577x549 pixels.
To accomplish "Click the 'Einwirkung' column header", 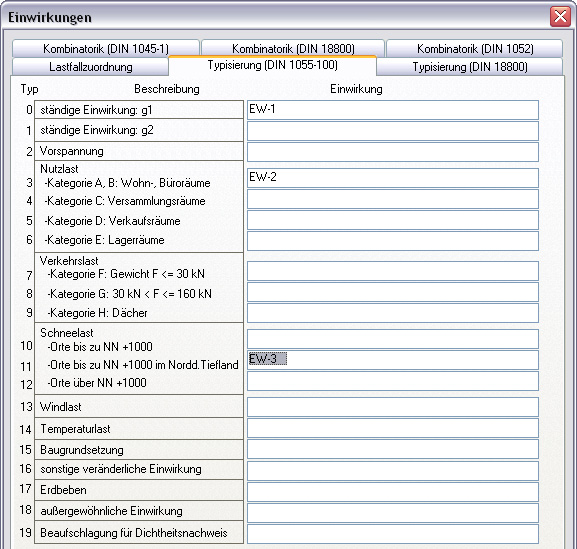I will coord(356,89).
